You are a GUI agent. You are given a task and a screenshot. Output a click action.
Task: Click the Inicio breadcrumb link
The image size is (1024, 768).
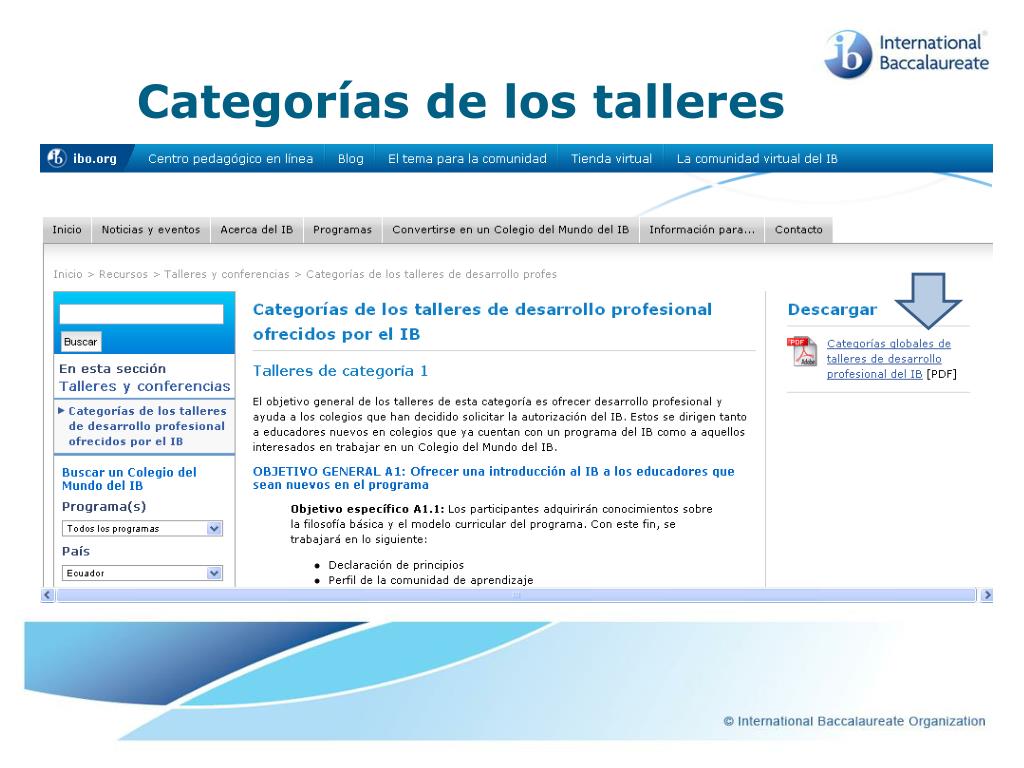pos(68,274)
